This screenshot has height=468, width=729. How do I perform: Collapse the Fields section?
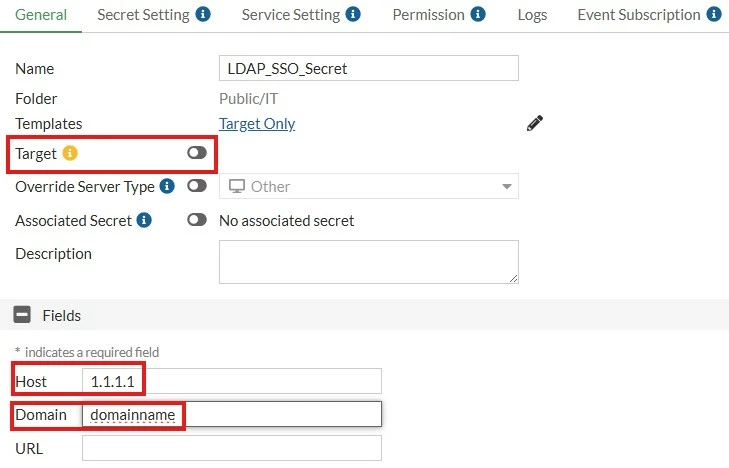click(22, 315)
